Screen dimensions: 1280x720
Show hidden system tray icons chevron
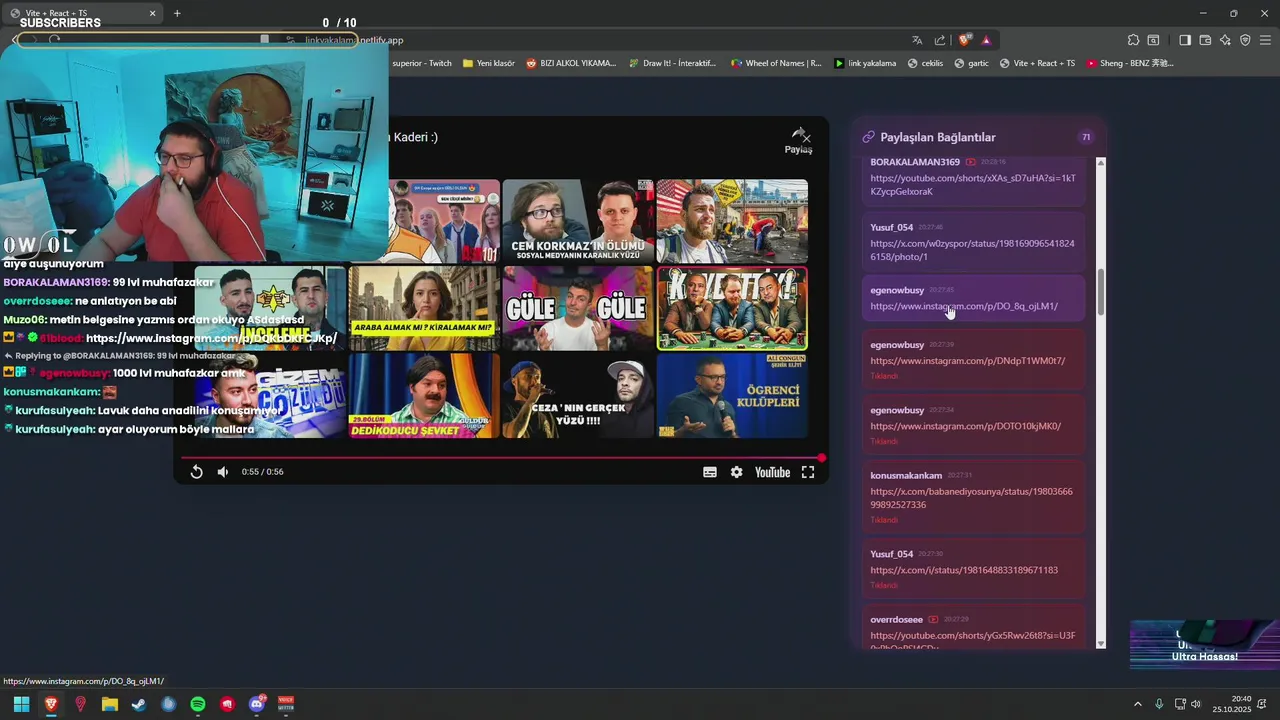(1137, 704)
